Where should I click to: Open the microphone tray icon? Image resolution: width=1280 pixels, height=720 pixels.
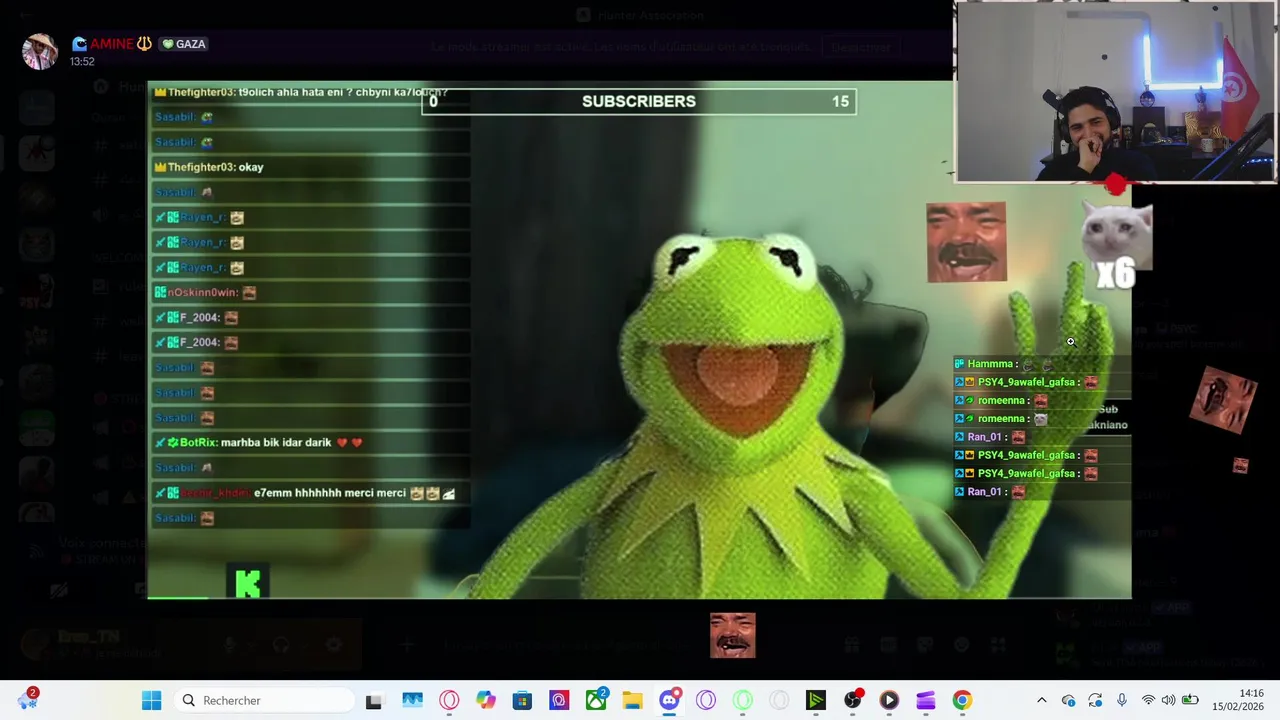[x=1122, y=700]
